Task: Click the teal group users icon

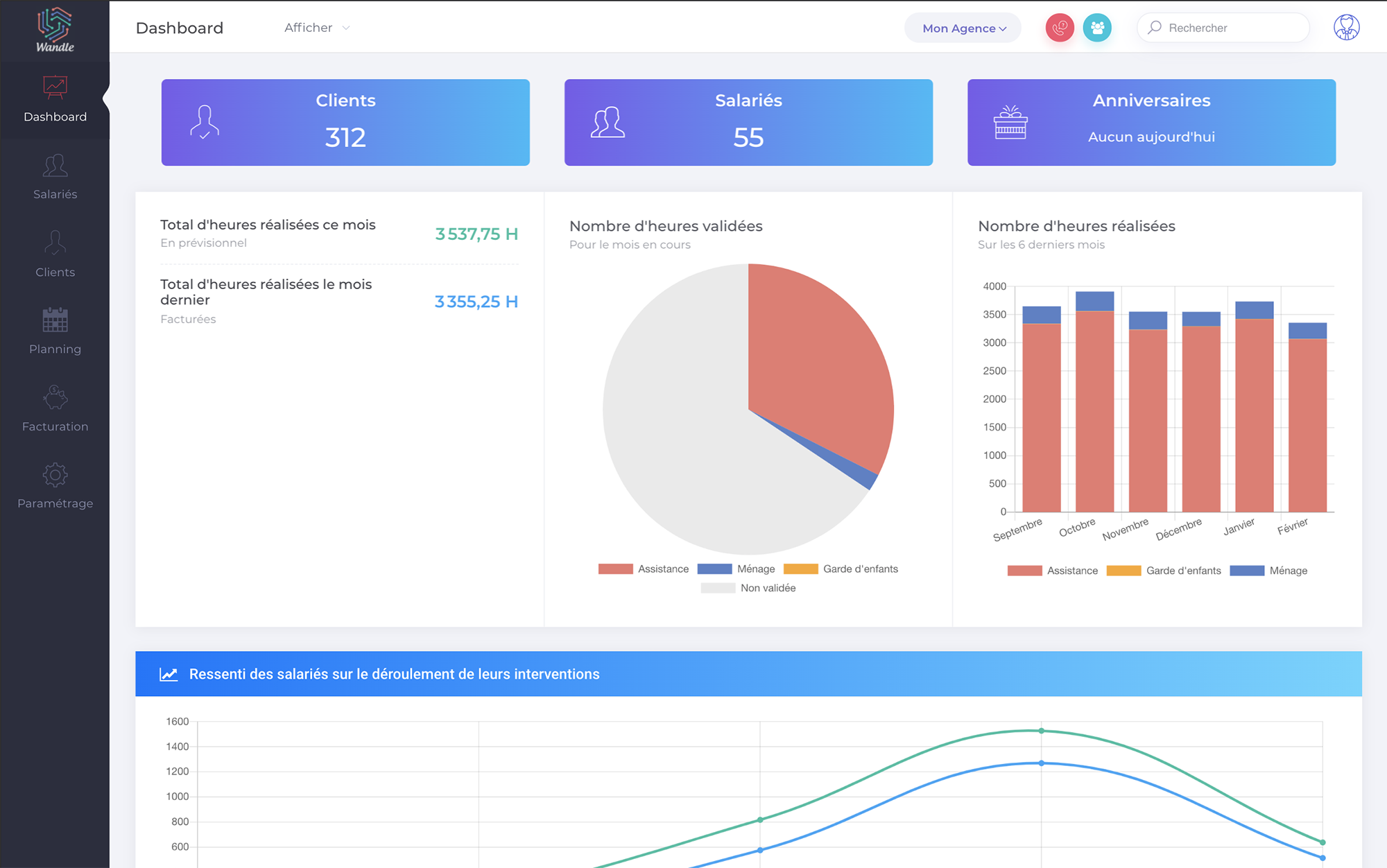Action: pyautogui.click(x=1097, y=28)
